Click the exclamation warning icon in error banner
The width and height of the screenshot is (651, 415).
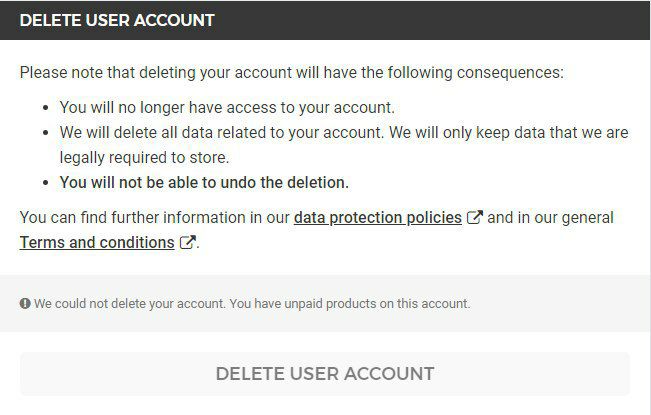click(x=25, y=303)
